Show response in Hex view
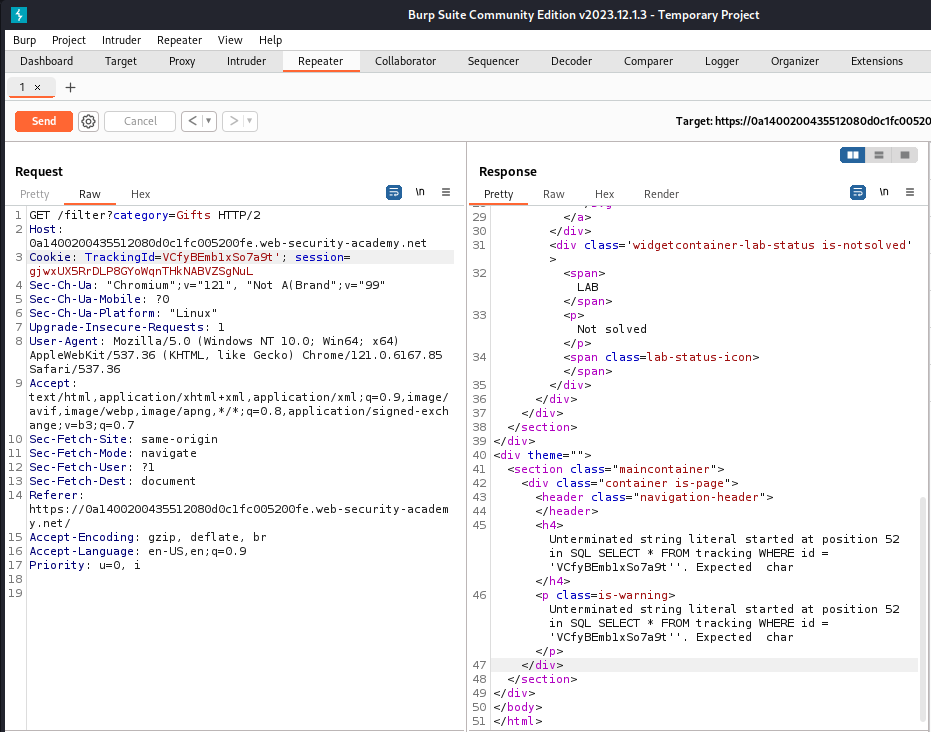This screenshot has height=732, width=931. pos(604,194)
